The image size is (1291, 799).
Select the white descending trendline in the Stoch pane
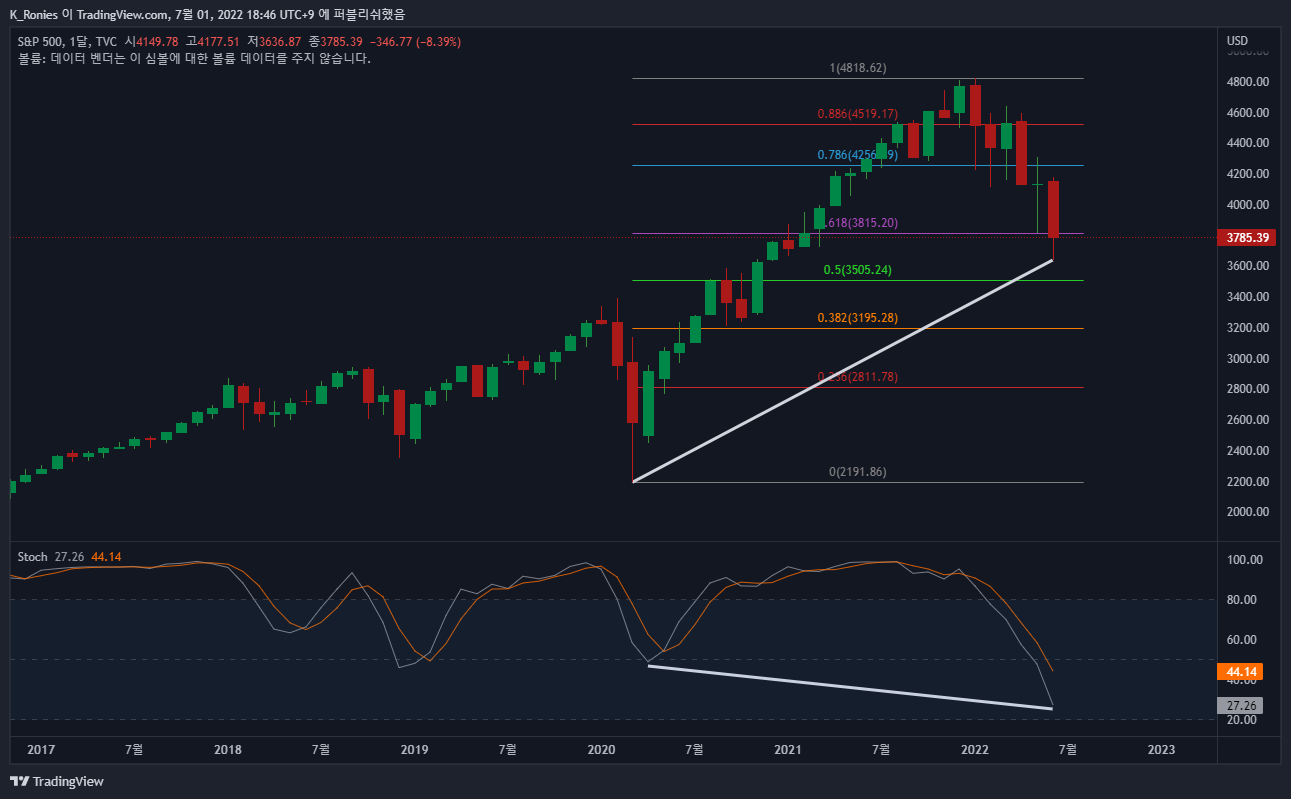click(850, 687)
